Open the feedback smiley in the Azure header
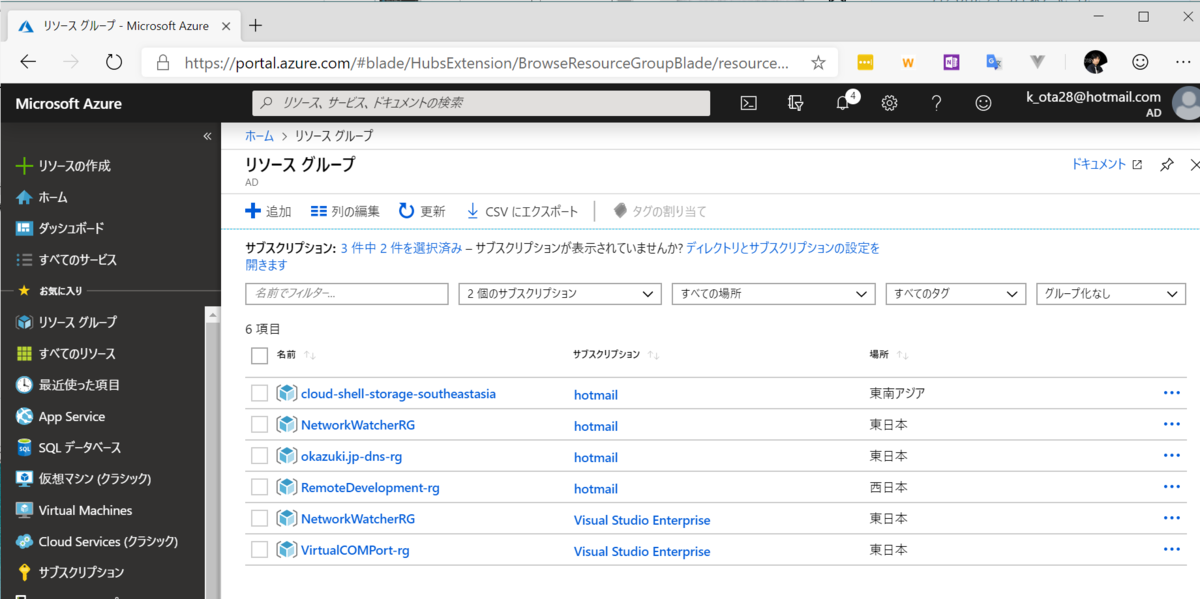This screenshot has width=1200, height=599. click(x=983, y=103)
